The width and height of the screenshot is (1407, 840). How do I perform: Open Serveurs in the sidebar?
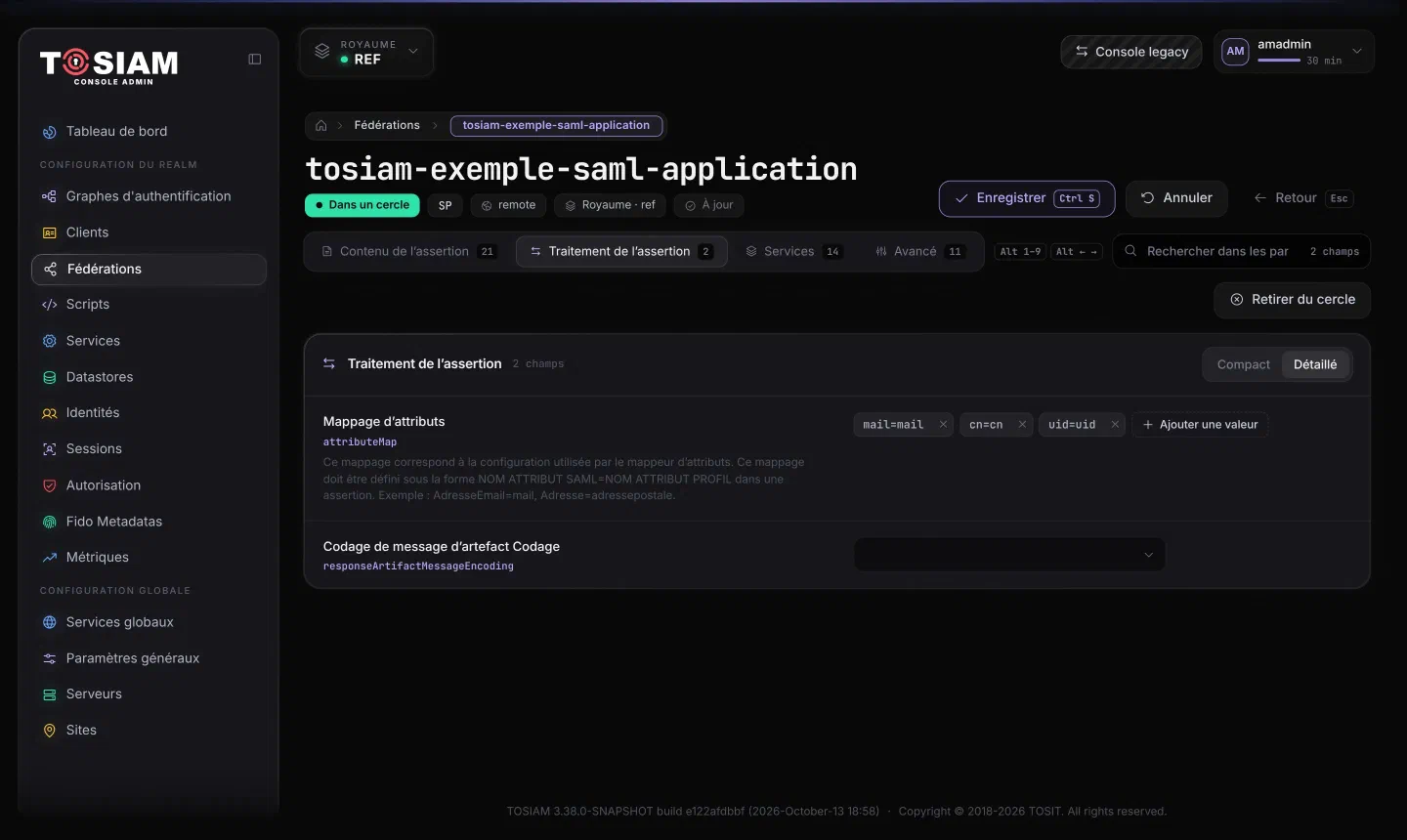tap(149, 694)
